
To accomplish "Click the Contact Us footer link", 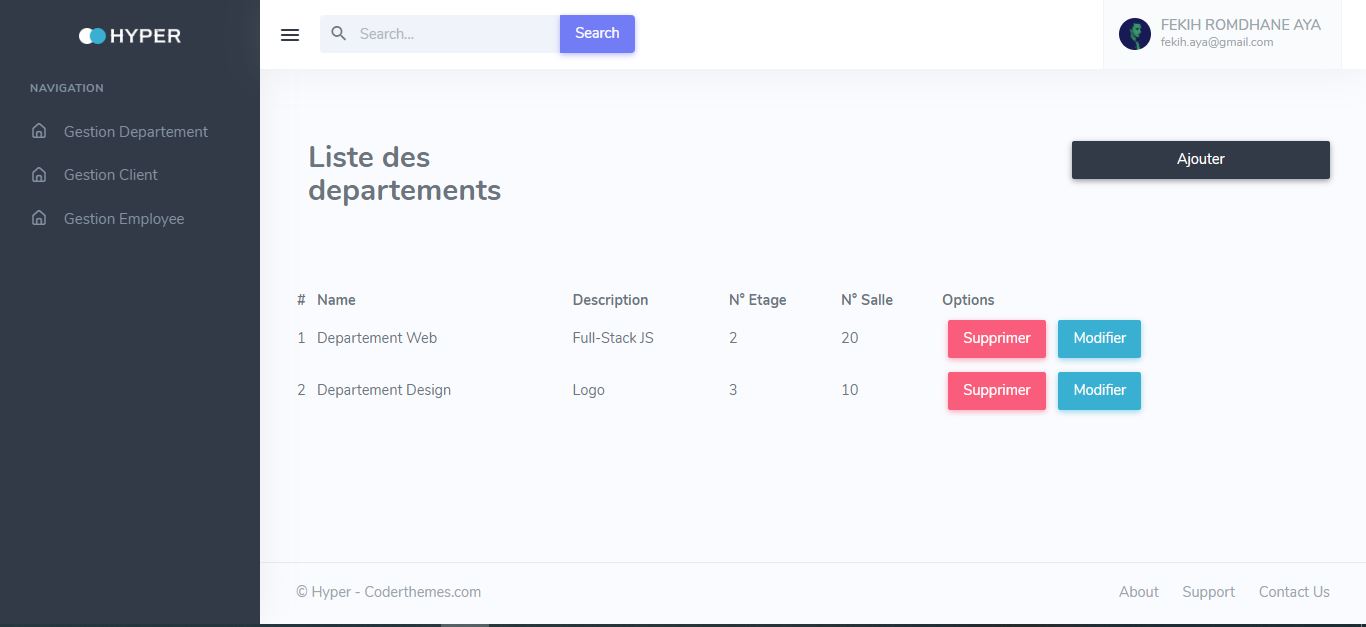I will click(1294, 592).
